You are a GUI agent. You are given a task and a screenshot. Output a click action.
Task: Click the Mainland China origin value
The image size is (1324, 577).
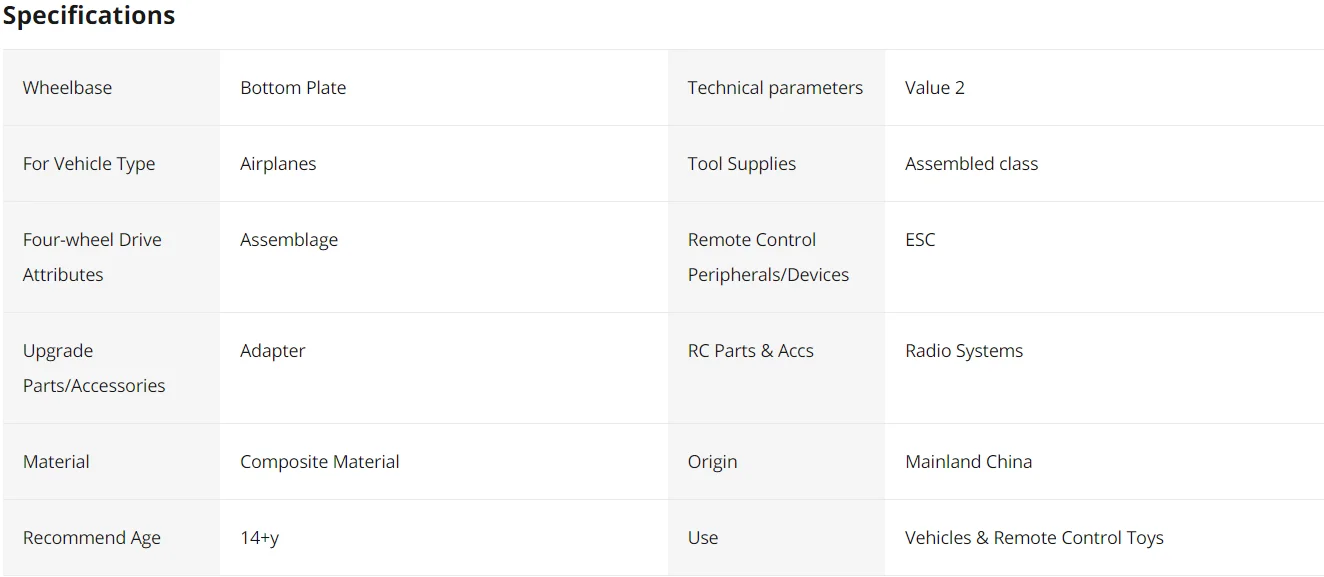(x=968, y=462)
